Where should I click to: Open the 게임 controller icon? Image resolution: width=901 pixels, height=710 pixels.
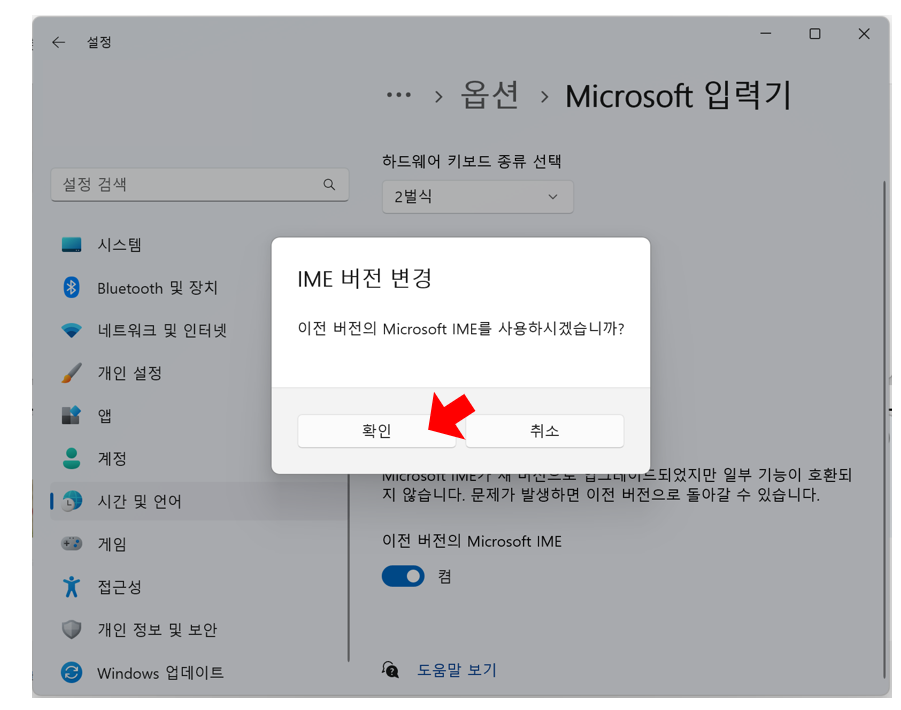click(71, 543)
